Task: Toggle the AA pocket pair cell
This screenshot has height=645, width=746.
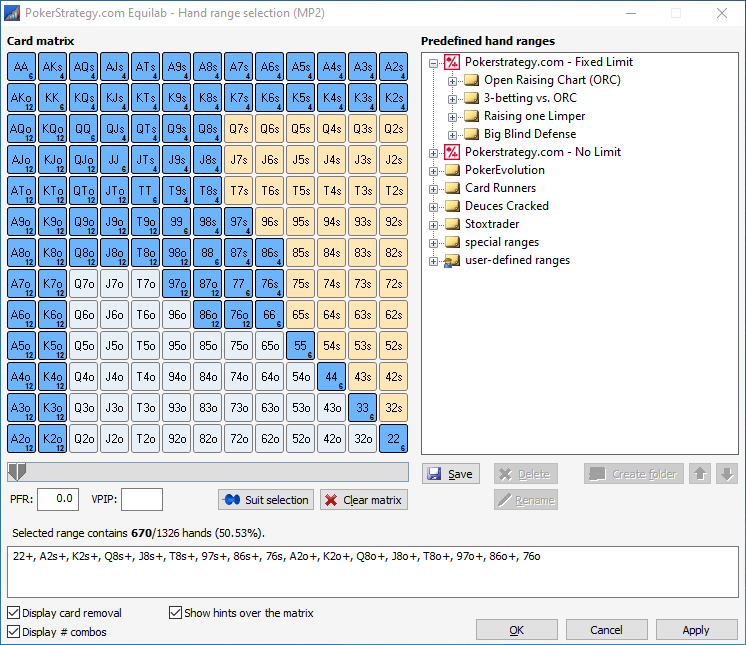Action: (21, 67)
